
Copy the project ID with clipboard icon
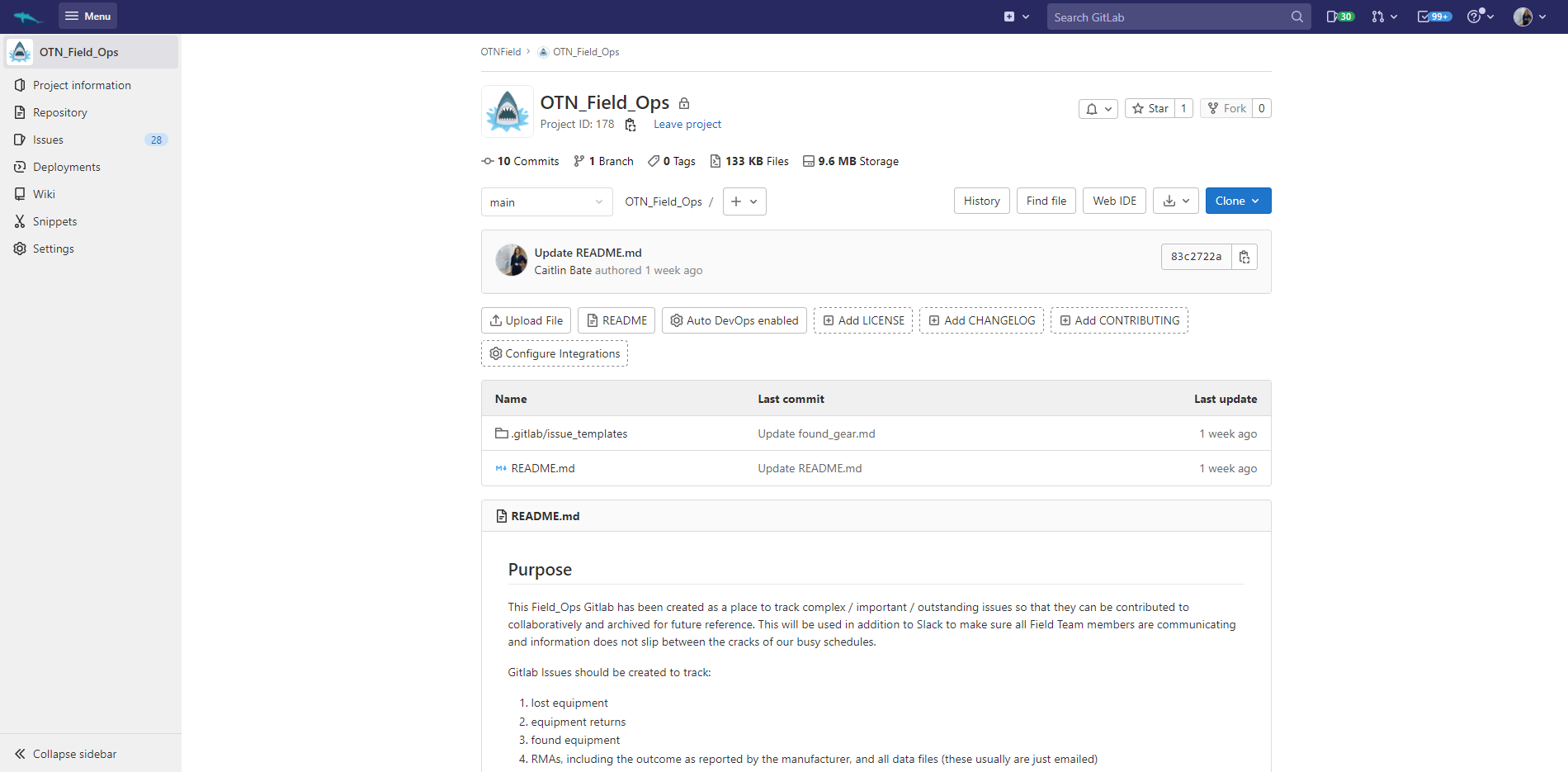631,125
